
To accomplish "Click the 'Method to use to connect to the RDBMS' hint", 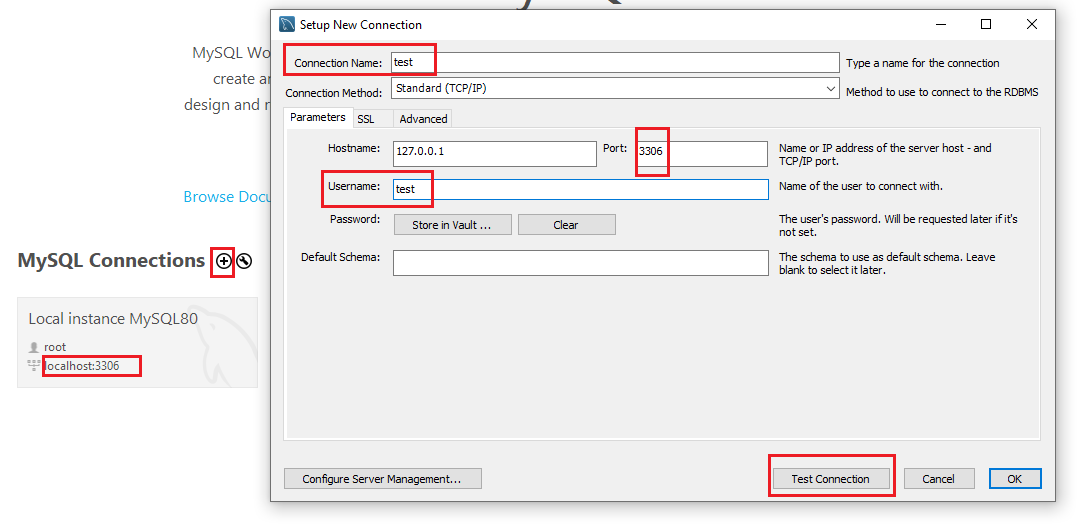I will point(942,92).
